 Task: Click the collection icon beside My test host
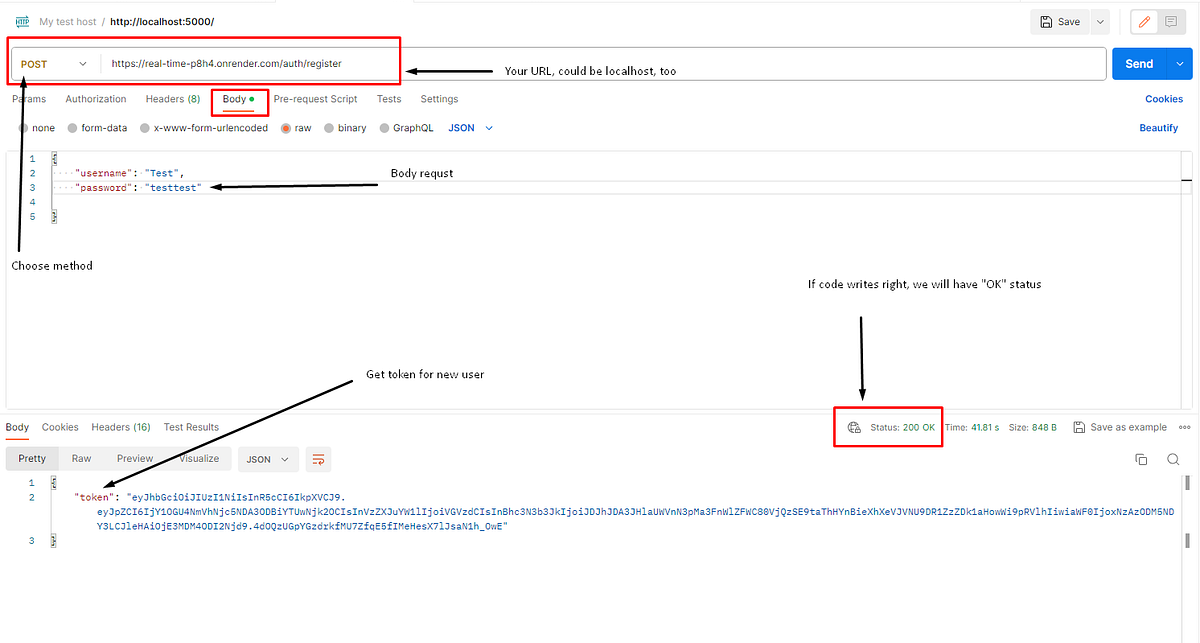tap(22, 21)
